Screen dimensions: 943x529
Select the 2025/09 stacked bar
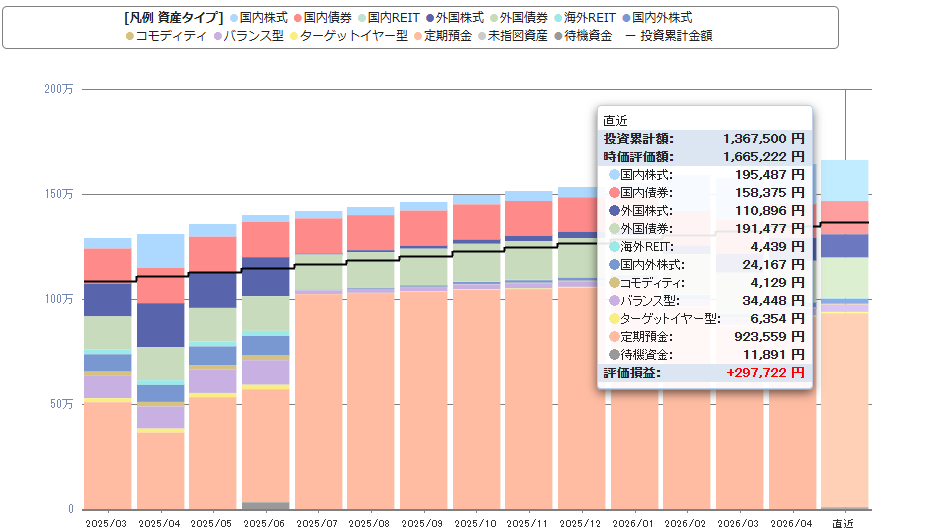(424, 356)
